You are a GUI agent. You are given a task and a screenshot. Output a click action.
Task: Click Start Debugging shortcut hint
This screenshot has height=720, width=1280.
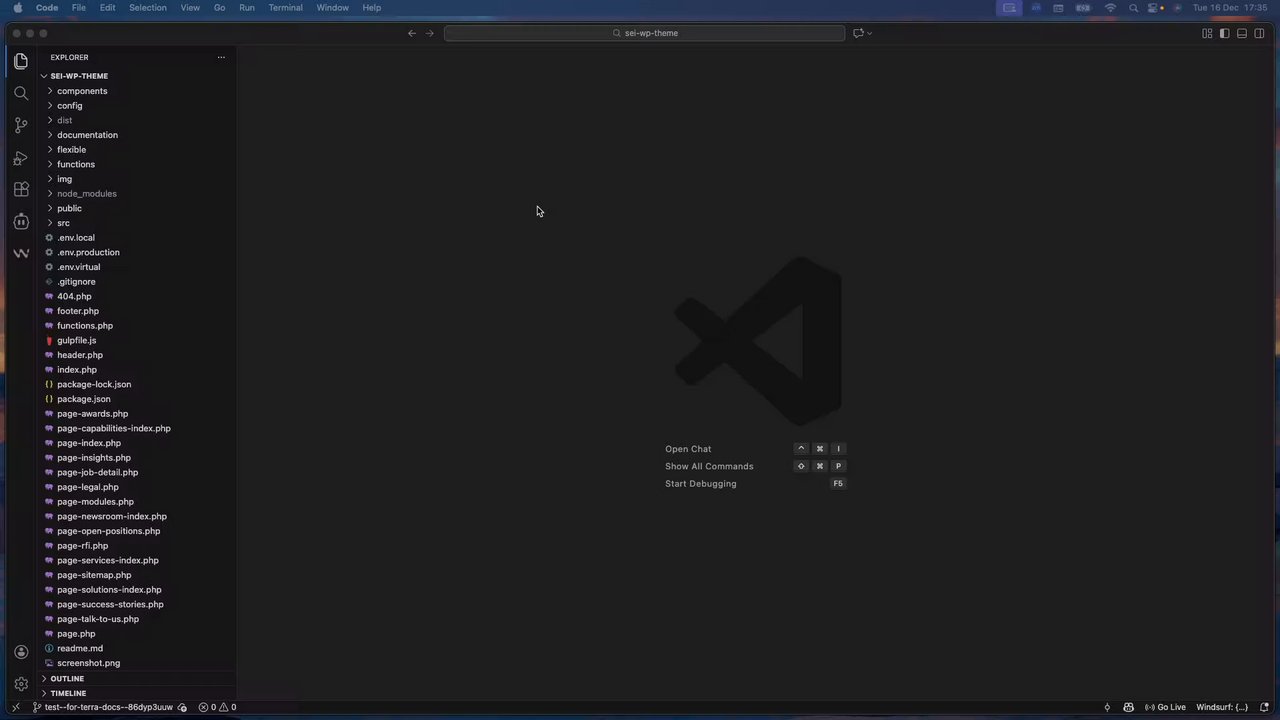[700, 484]
